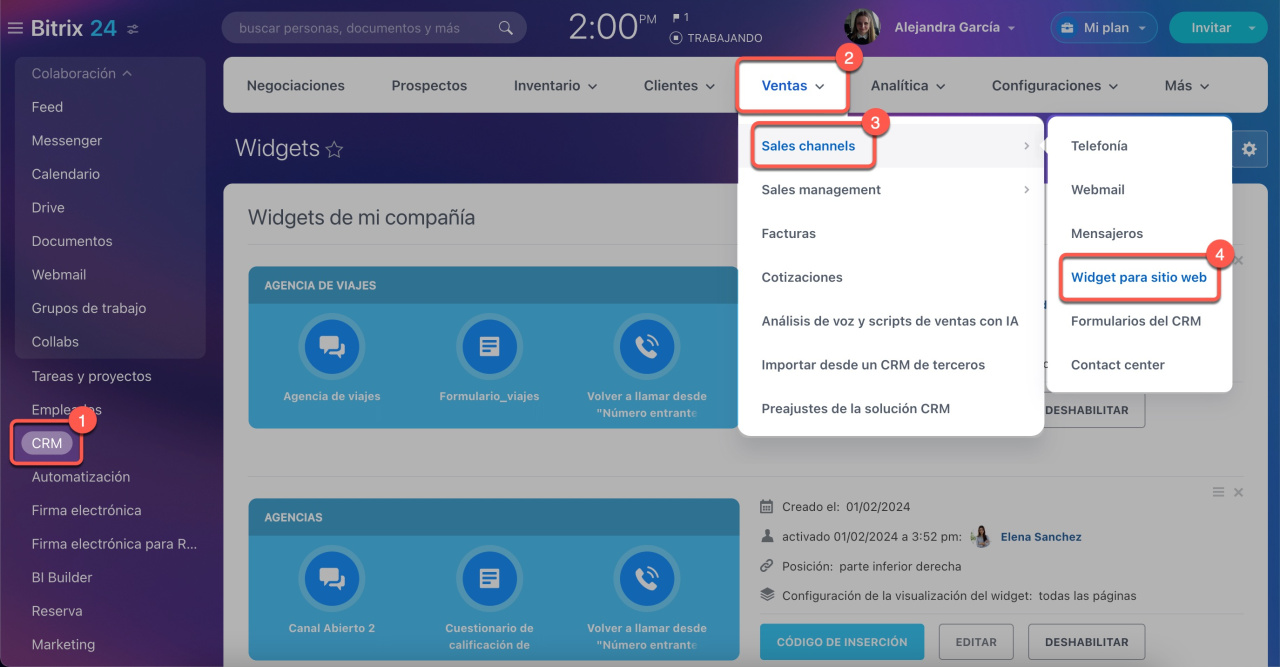Click the drag handle on Agencias widget

tap(1218, 492)
